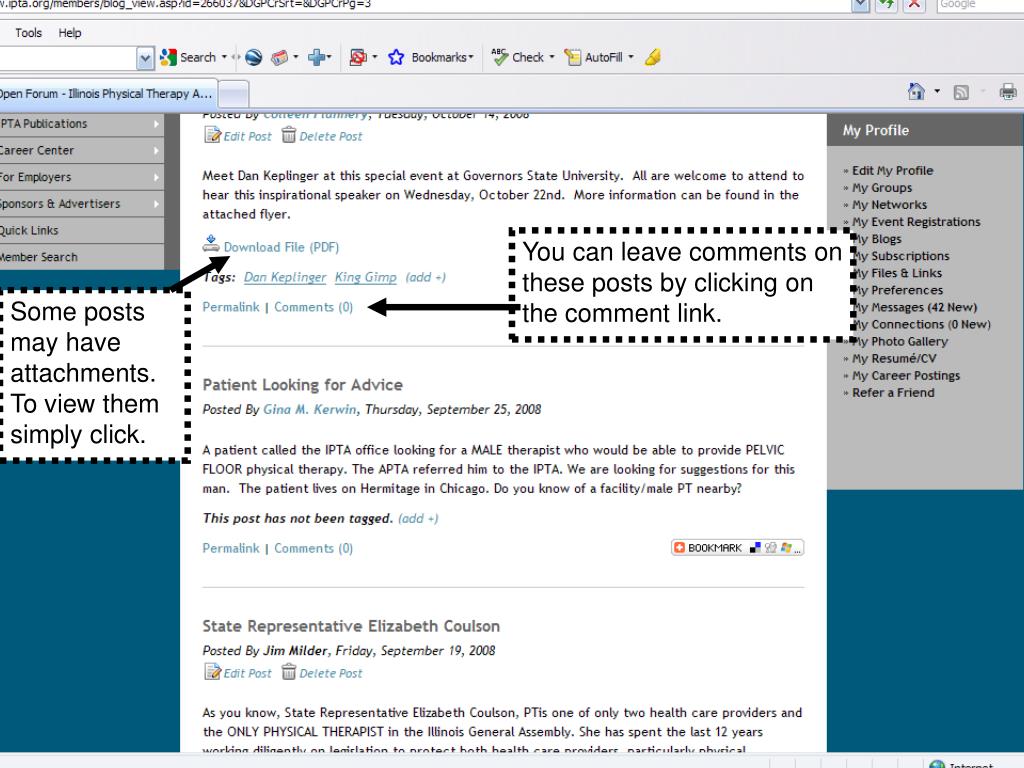The height and width of the screenshot is (768, 1024).
Task: Open the Member Search sidebar item
Action: pyautogui.click(x=81, y=257)
